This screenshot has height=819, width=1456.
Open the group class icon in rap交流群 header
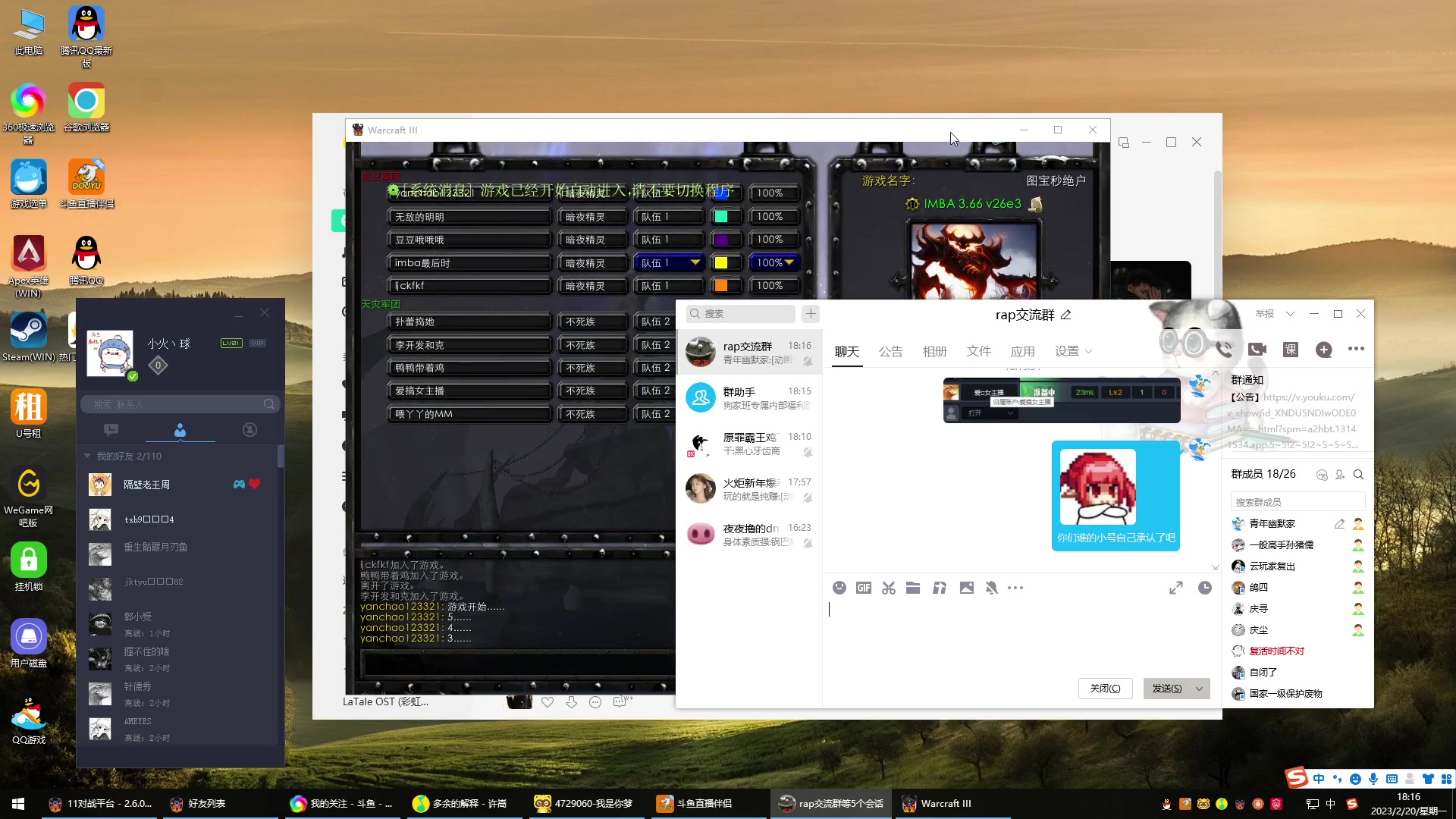pos(1291,350)
